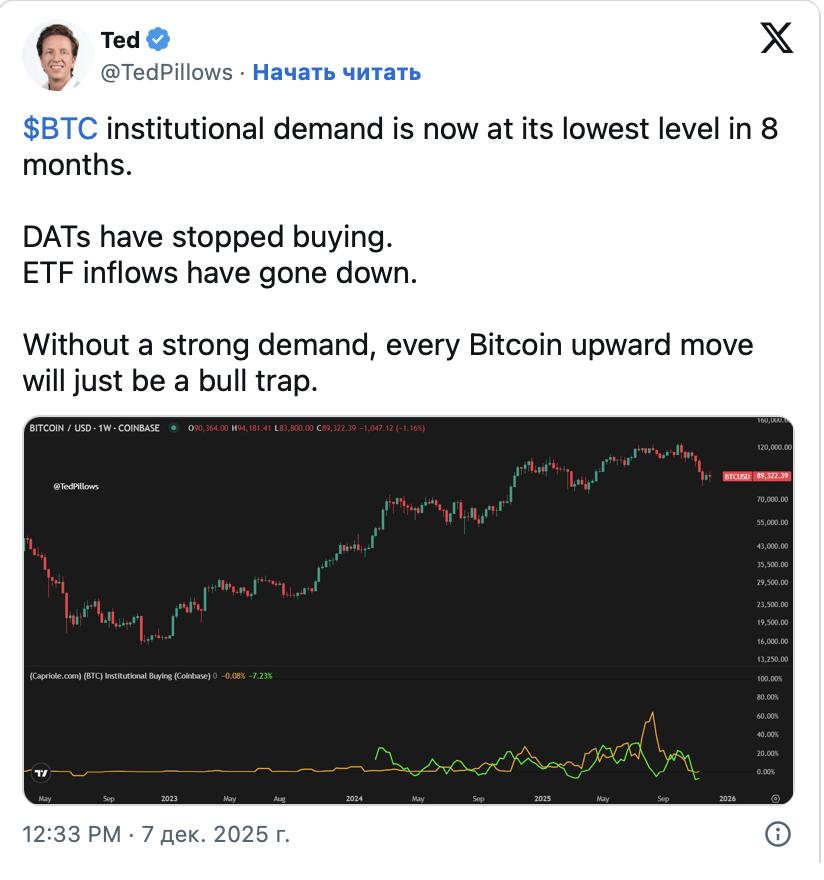Open the @TedPillows handle under the name
Screen dimensions: 824x880
166,72
